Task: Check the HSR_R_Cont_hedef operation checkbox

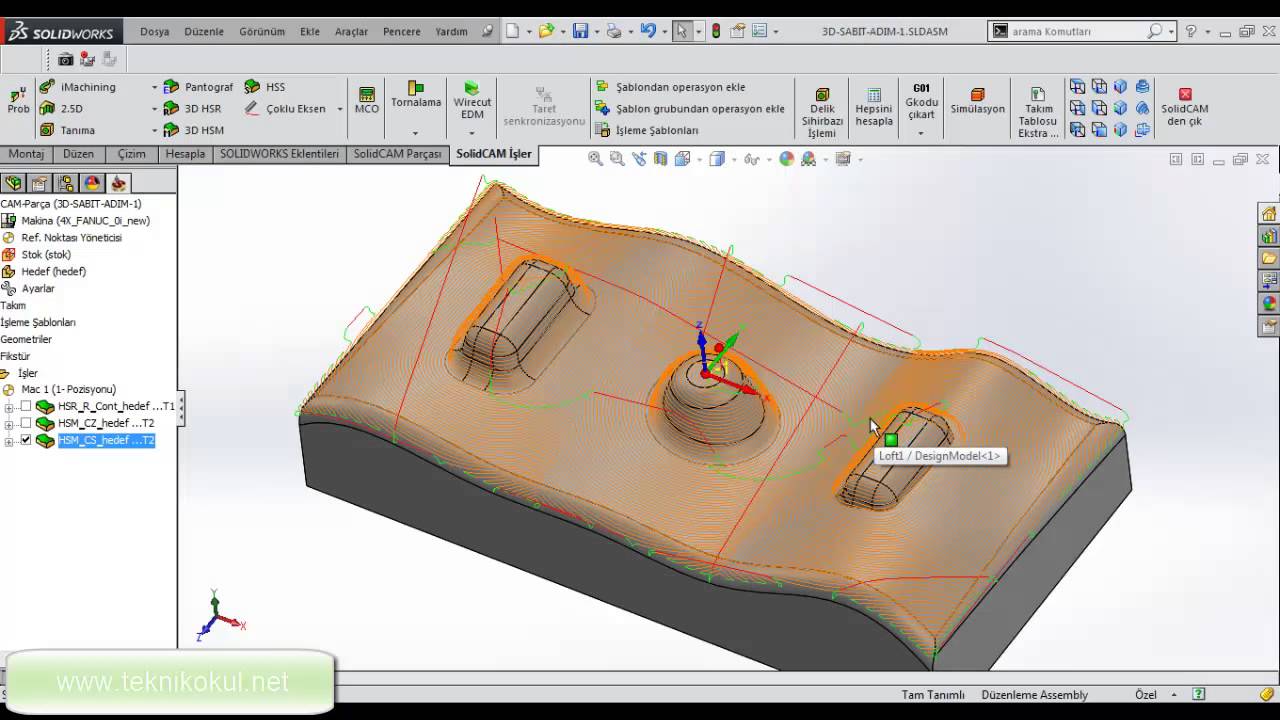Action: point(26,407)
